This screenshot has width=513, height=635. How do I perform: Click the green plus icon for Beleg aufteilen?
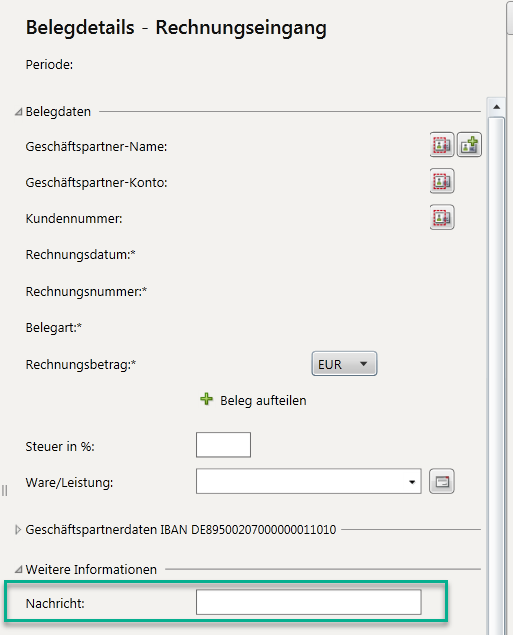click(x=206, y=399)
